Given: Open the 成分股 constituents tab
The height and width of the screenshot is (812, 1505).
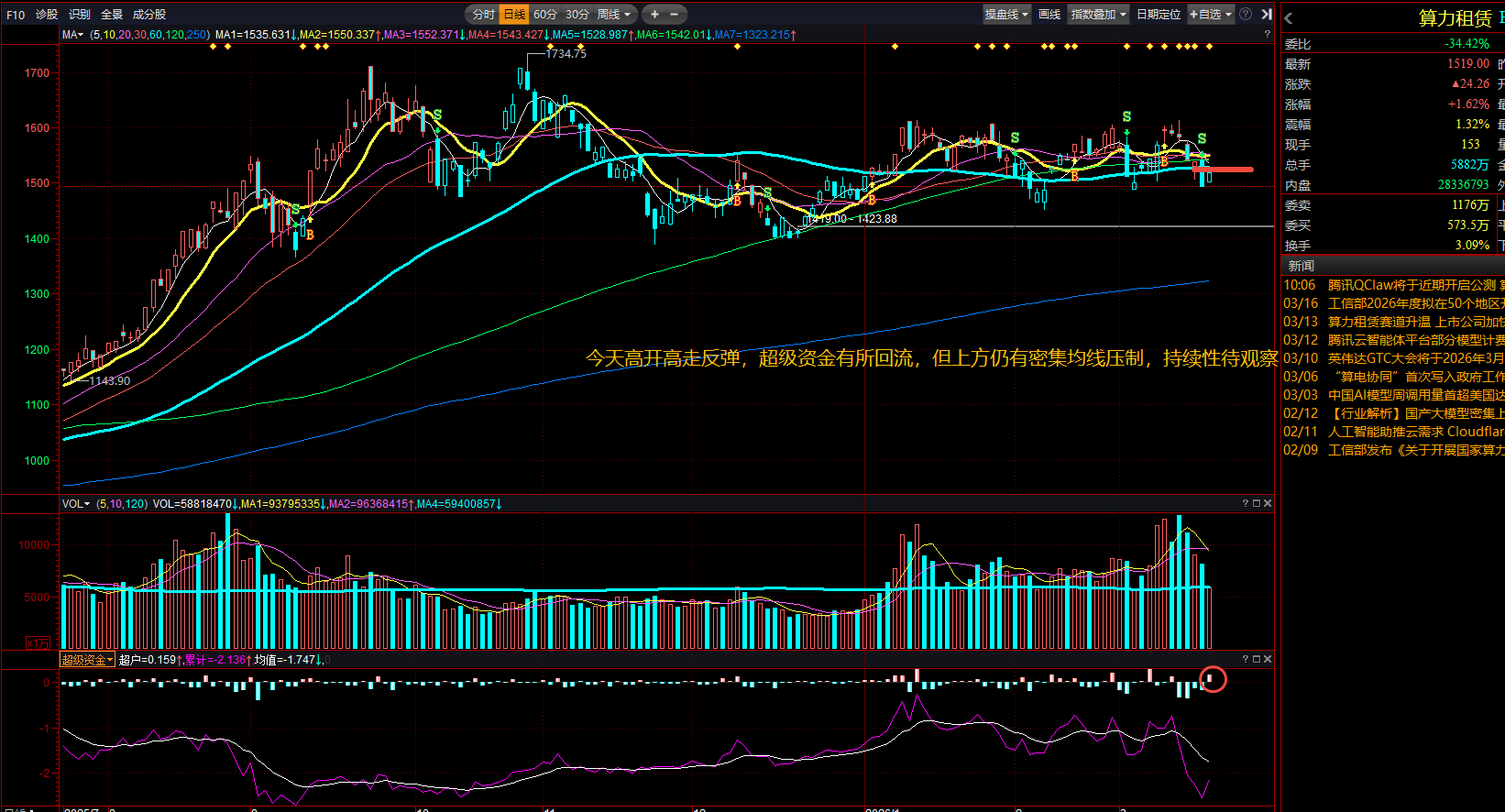Looking at the screenshot, I should pyautogui.click(x=149, y=15).
